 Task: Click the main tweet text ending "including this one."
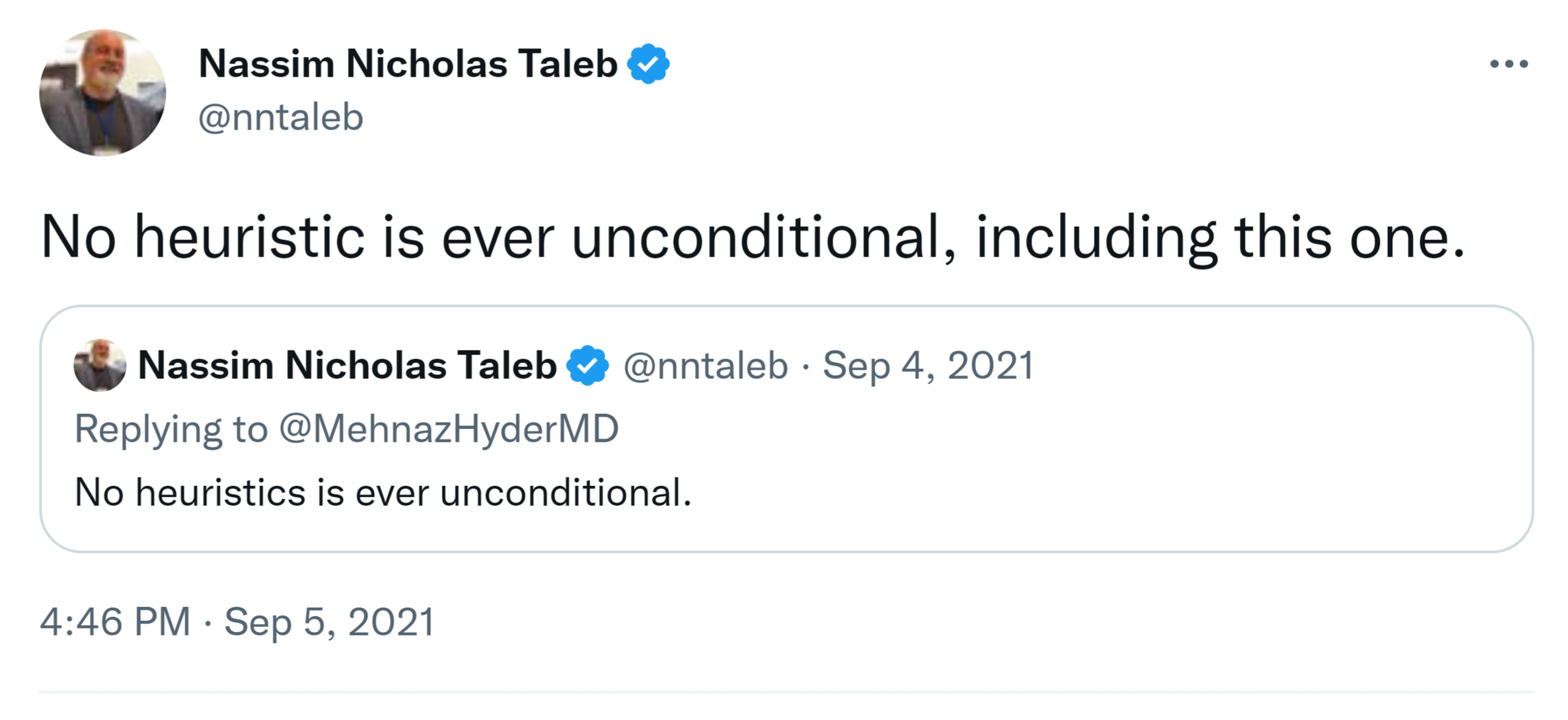(x=753, y=237)
